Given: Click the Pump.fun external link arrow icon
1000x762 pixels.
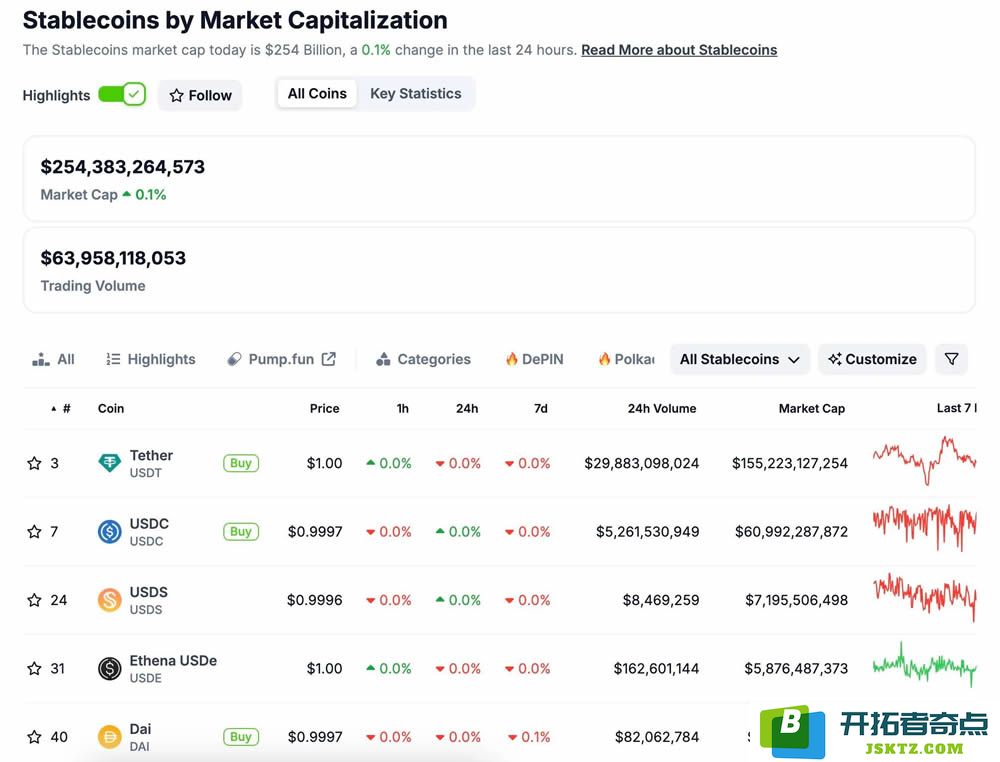Looking at the screenshot, I should point(328,359).
